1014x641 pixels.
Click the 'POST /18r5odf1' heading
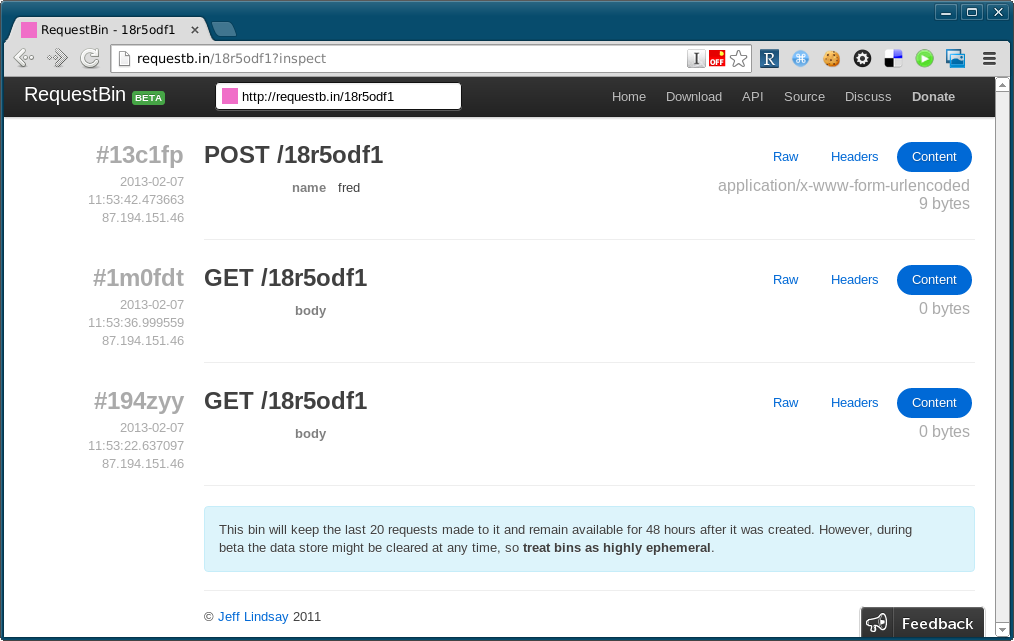point(294,155)
